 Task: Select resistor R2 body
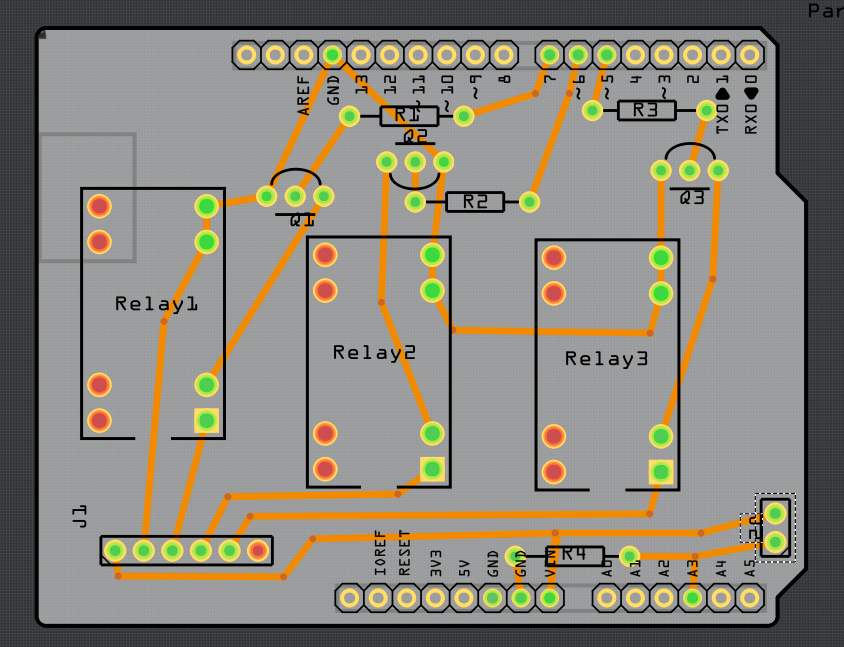click(x=475, y=202)
